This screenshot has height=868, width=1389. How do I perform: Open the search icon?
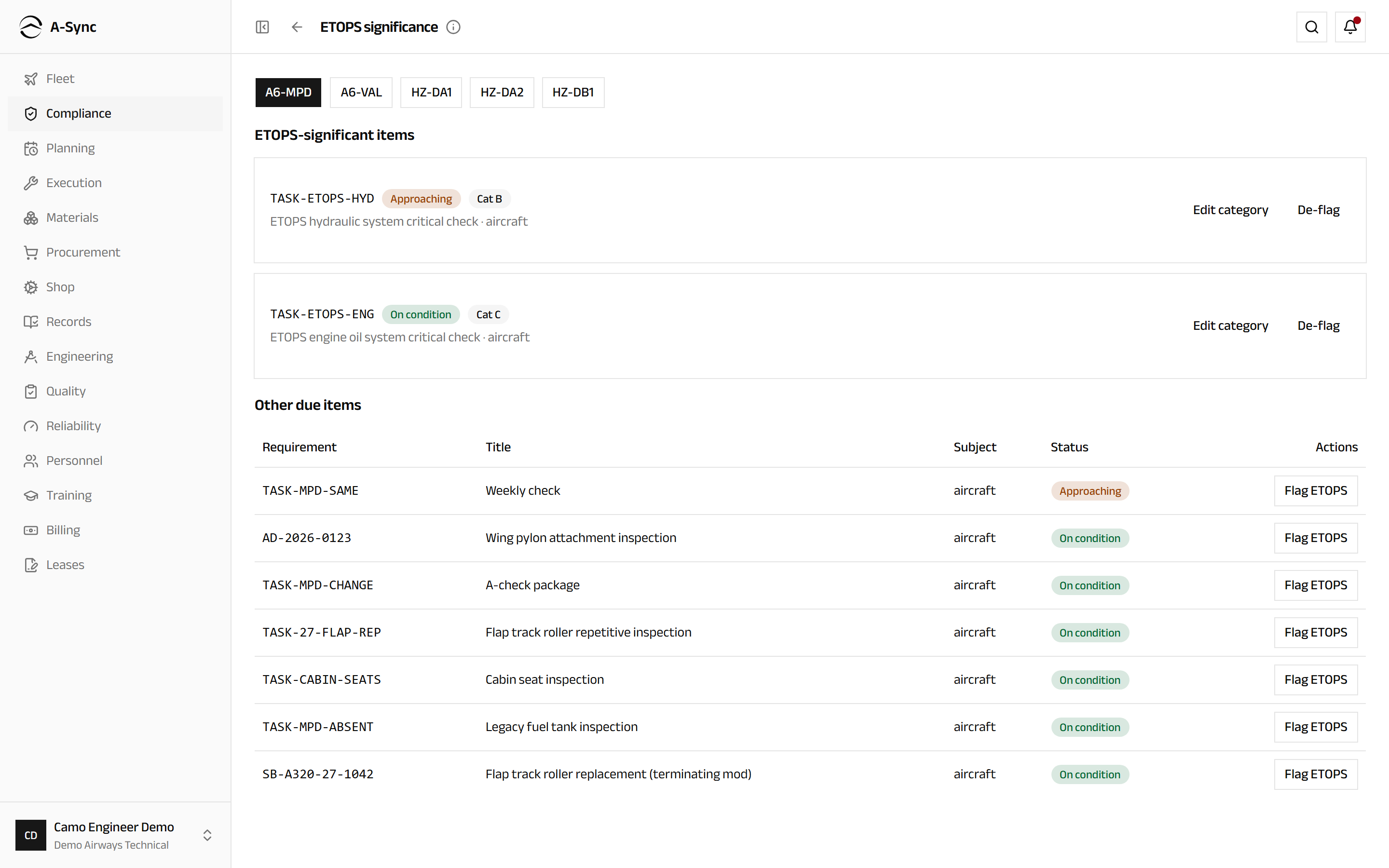point(1311,27)
